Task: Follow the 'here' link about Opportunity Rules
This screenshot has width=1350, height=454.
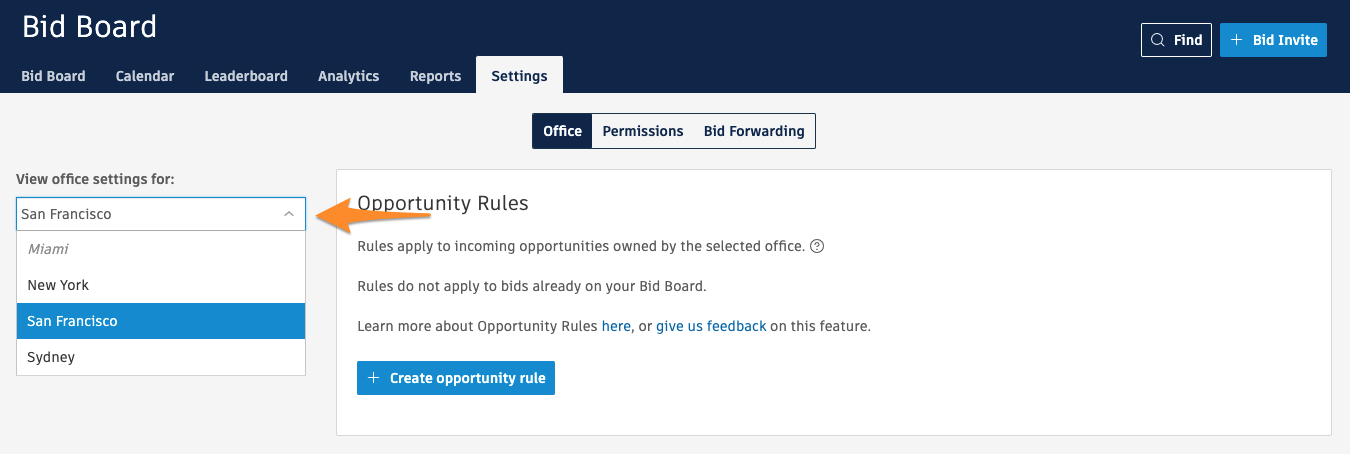Action: (616, 326)
